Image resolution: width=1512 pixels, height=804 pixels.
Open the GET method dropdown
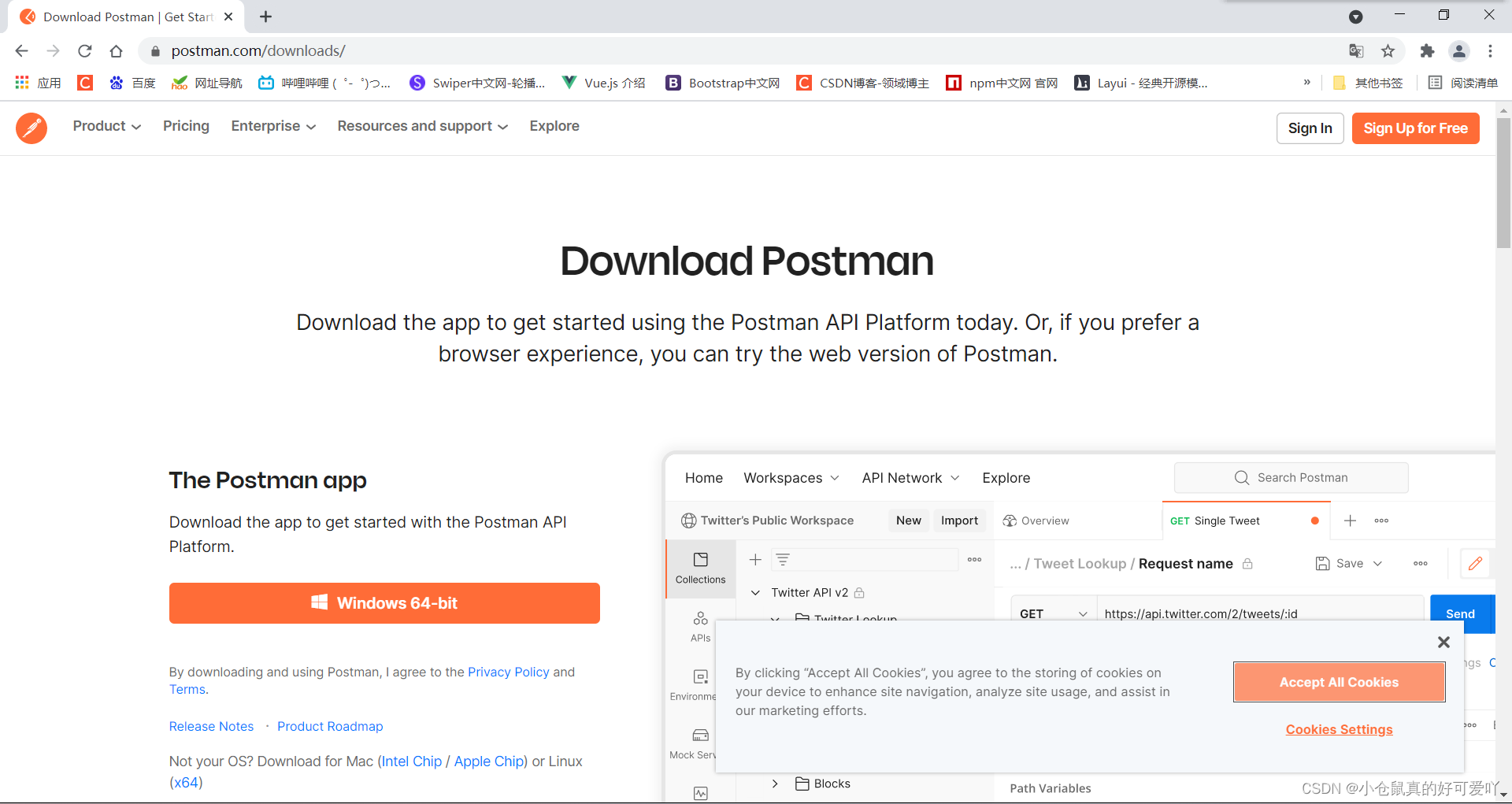1054,613
